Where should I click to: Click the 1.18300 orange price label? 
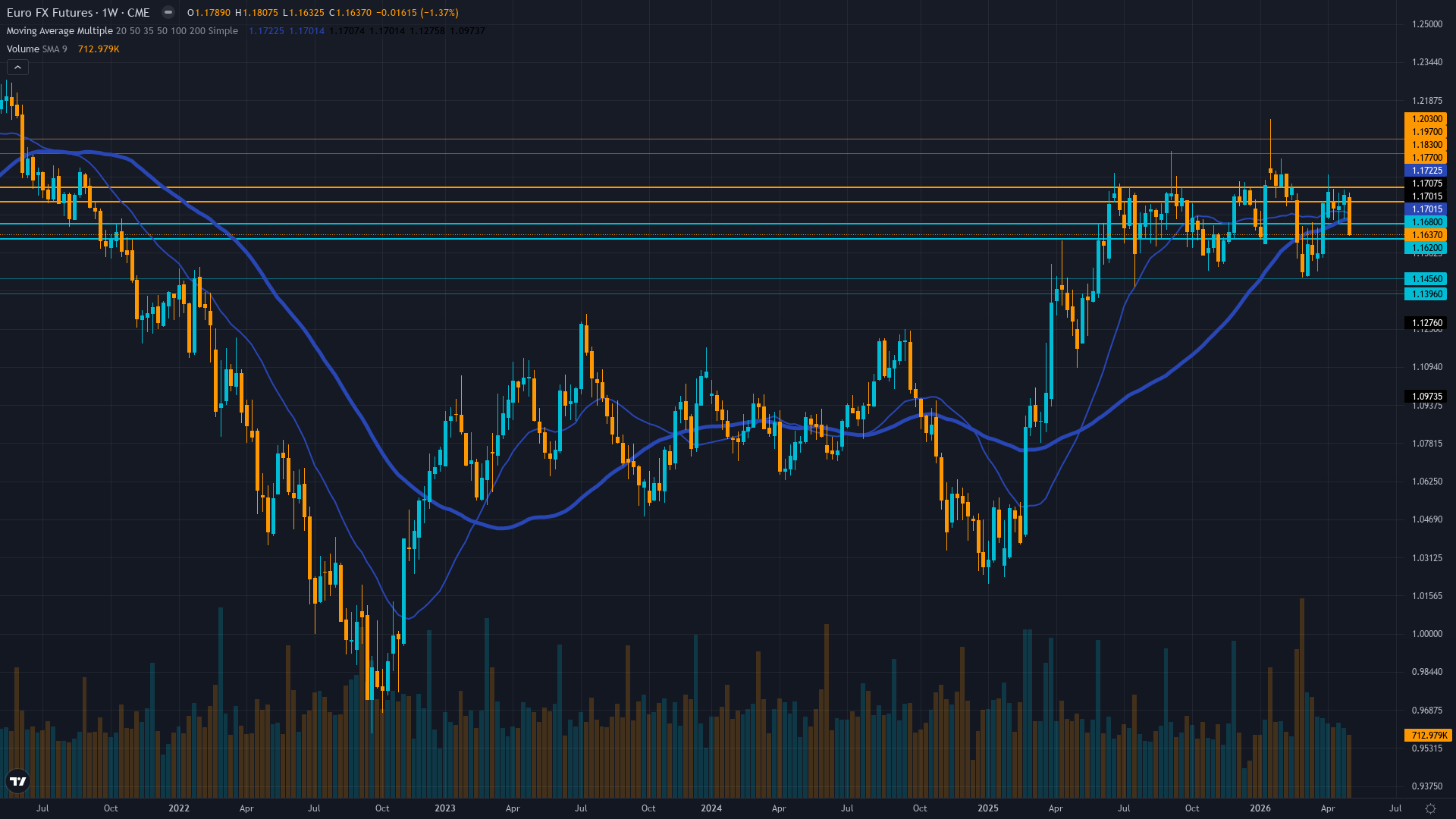click(1426, 145)
